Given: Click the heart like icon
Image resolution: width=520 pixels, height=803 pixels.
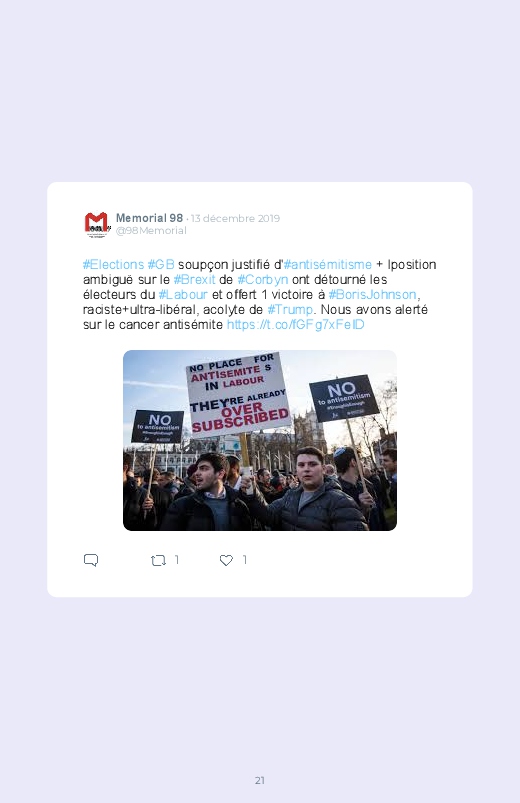Looking at the screenshot, I should point(226,561).
